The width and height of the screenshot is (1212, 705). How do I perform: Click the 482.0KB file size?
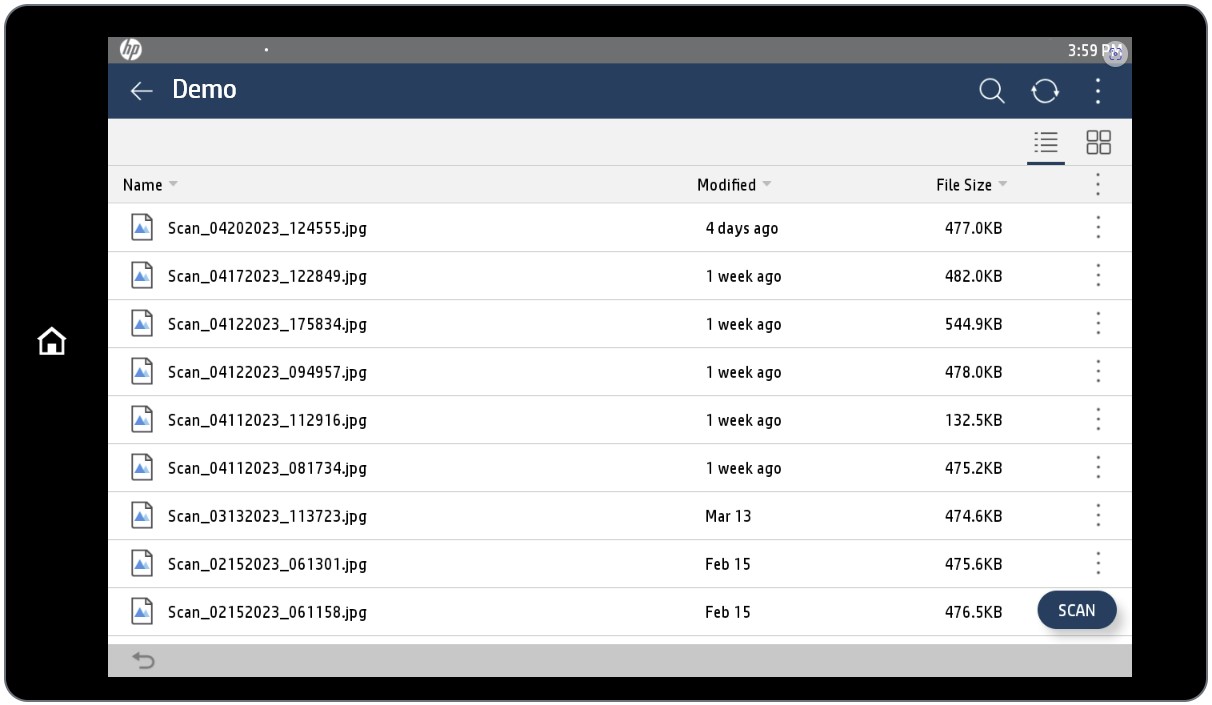pyautogui.click(x=973, y=277)
